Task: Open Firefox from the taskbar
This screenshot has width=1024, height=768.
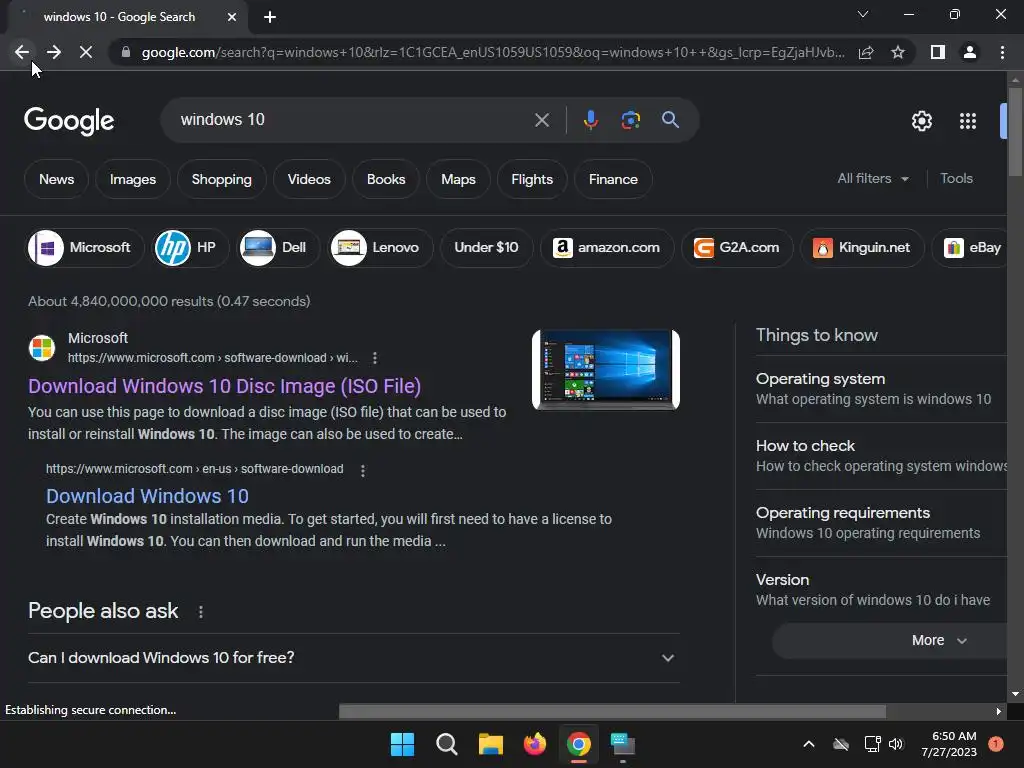Action: (535, 744)
